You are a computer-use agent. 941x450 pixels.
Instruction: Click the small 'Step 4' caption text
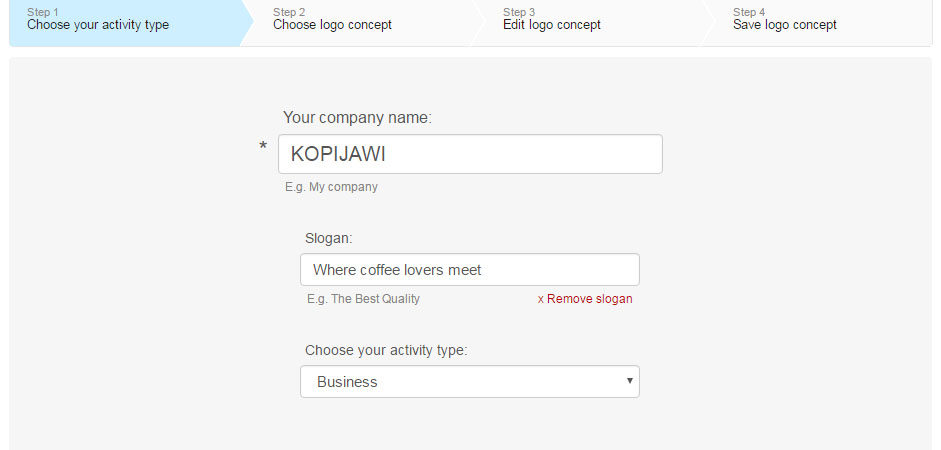click(x=749, y=12)
